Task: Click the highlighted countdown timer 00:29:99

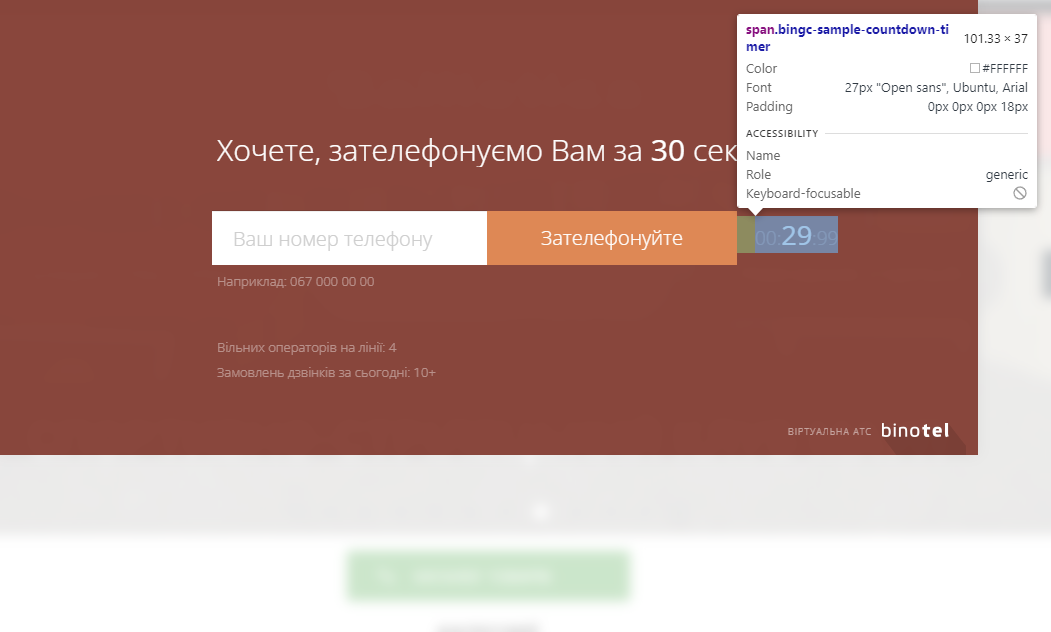Action: click(796, 236)
